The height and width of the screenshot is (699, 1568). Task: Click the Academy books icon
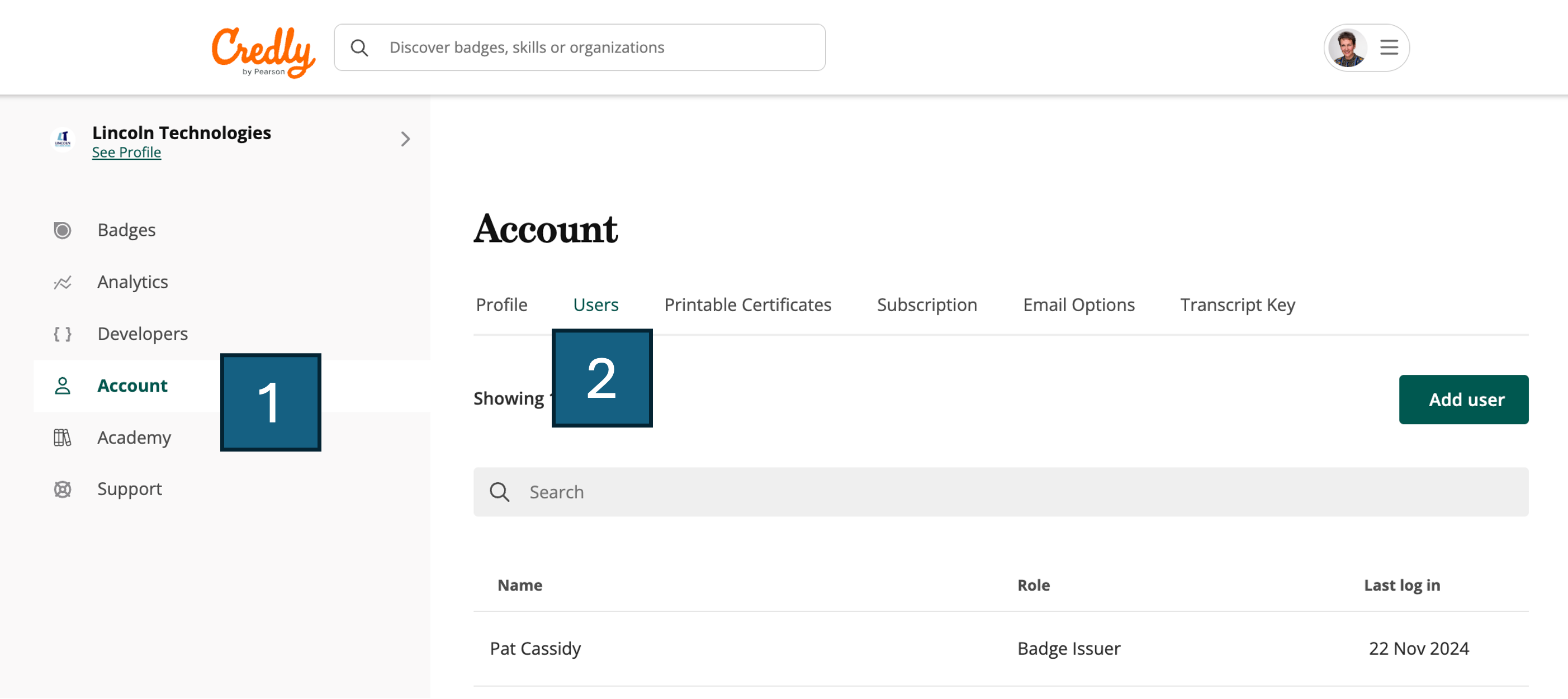click(x=63, y=438)
